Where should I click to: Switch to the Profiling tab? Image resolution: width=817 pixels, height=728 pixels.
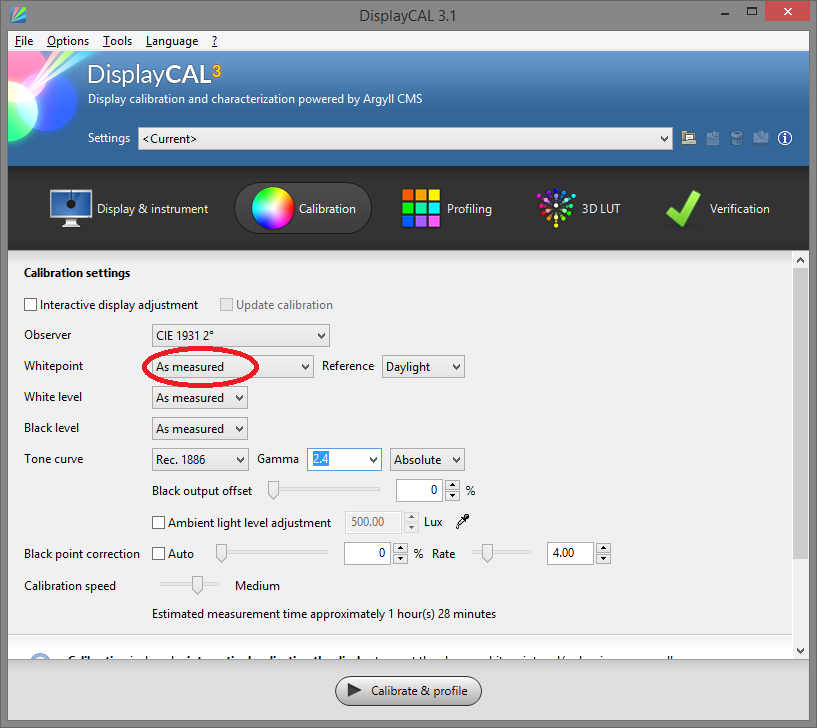click(x=446, y=209)
